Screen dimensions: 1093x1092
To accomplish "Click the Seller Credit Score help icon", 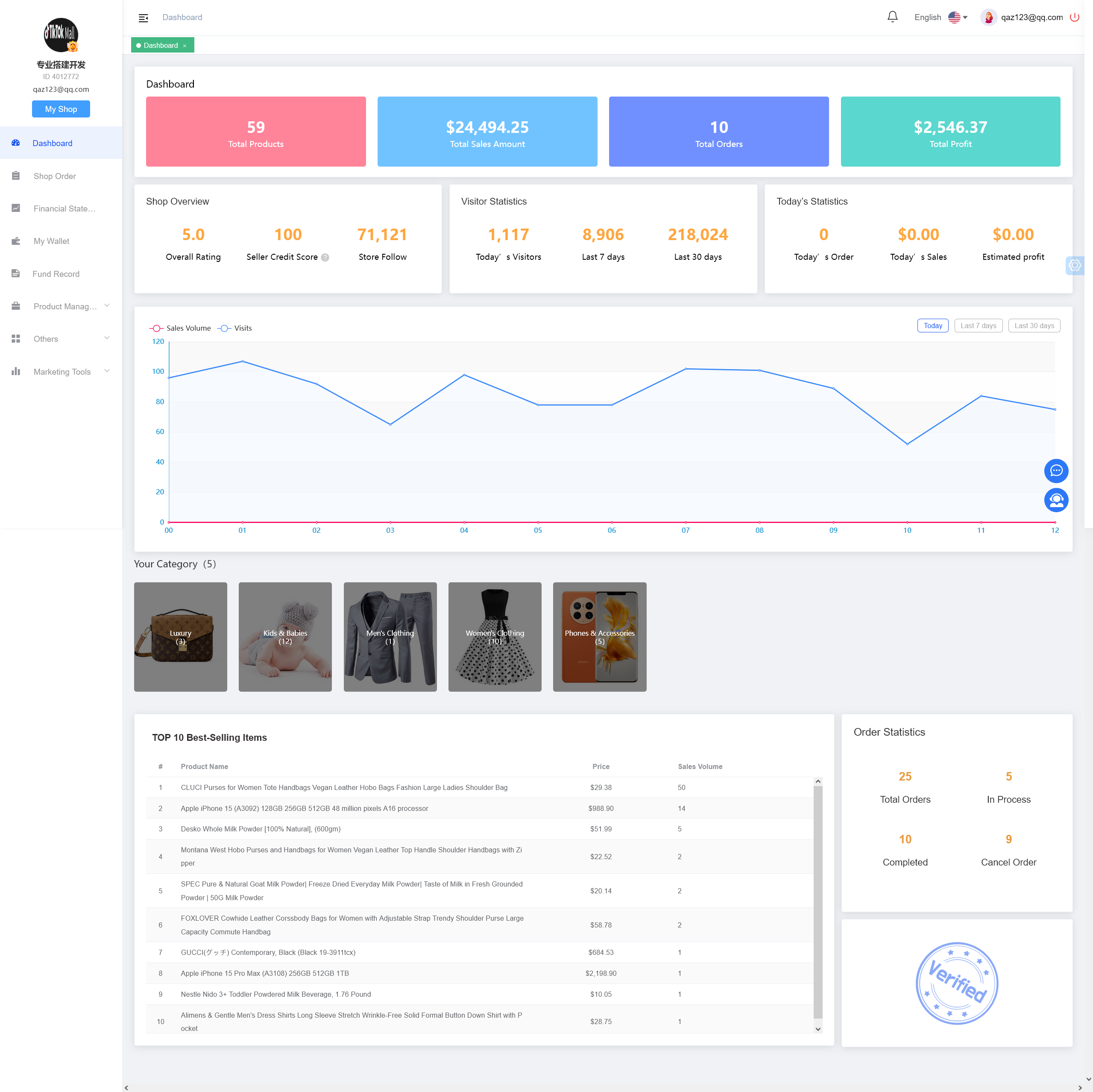I will point(325,258).
